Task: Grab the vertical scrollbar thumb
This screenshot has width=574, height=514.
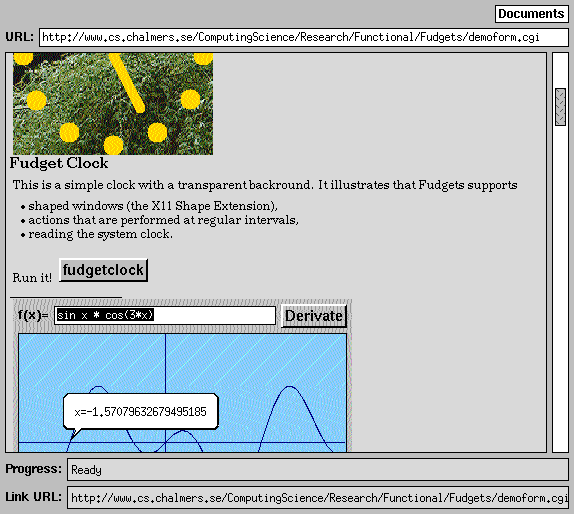Action: [x=560, y=107]
